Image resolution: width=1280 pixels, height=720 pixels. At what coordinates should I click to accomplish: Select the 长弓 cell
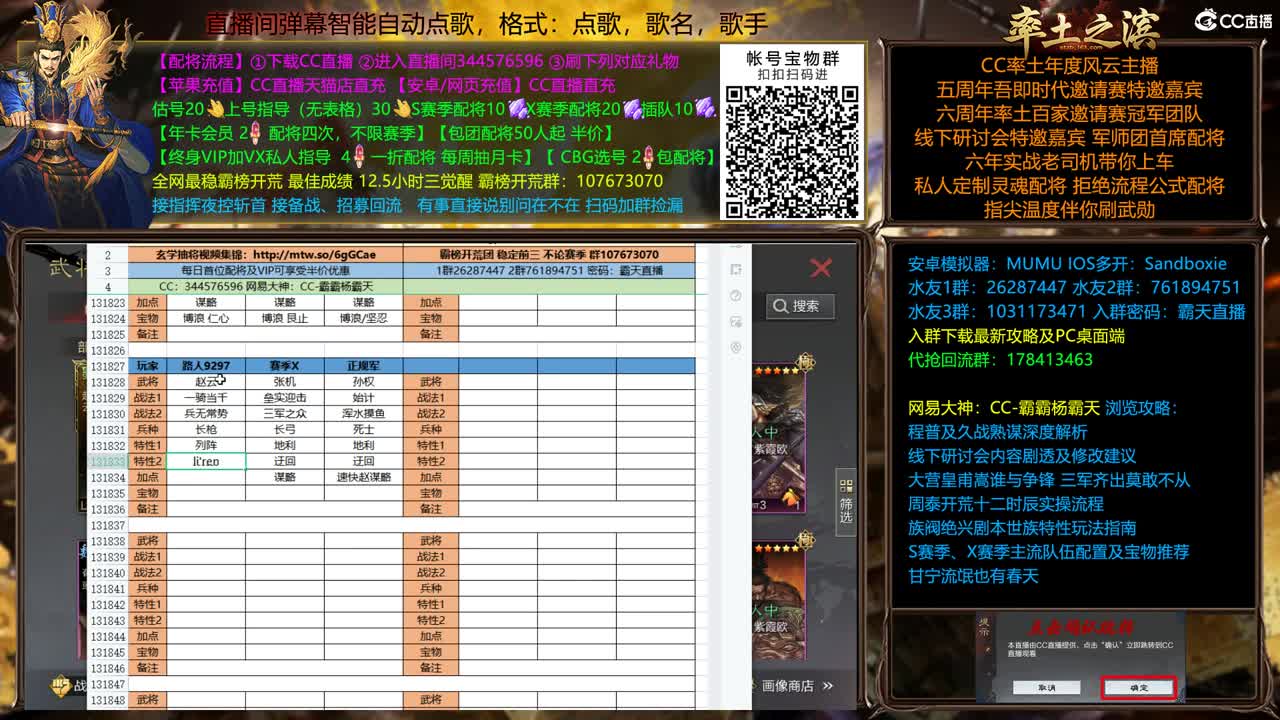[285, 430]
